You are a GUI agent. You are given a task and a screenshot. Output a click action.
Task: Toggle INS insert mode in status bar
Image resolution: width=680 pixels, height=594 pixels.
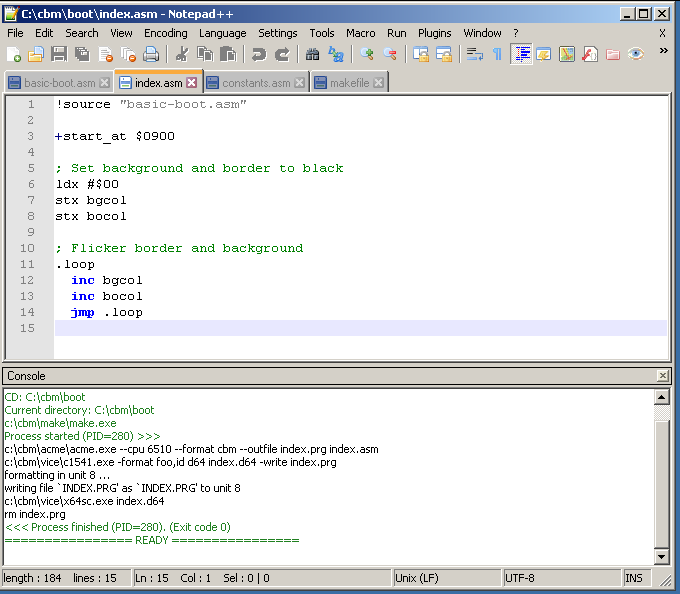point(637,578)
